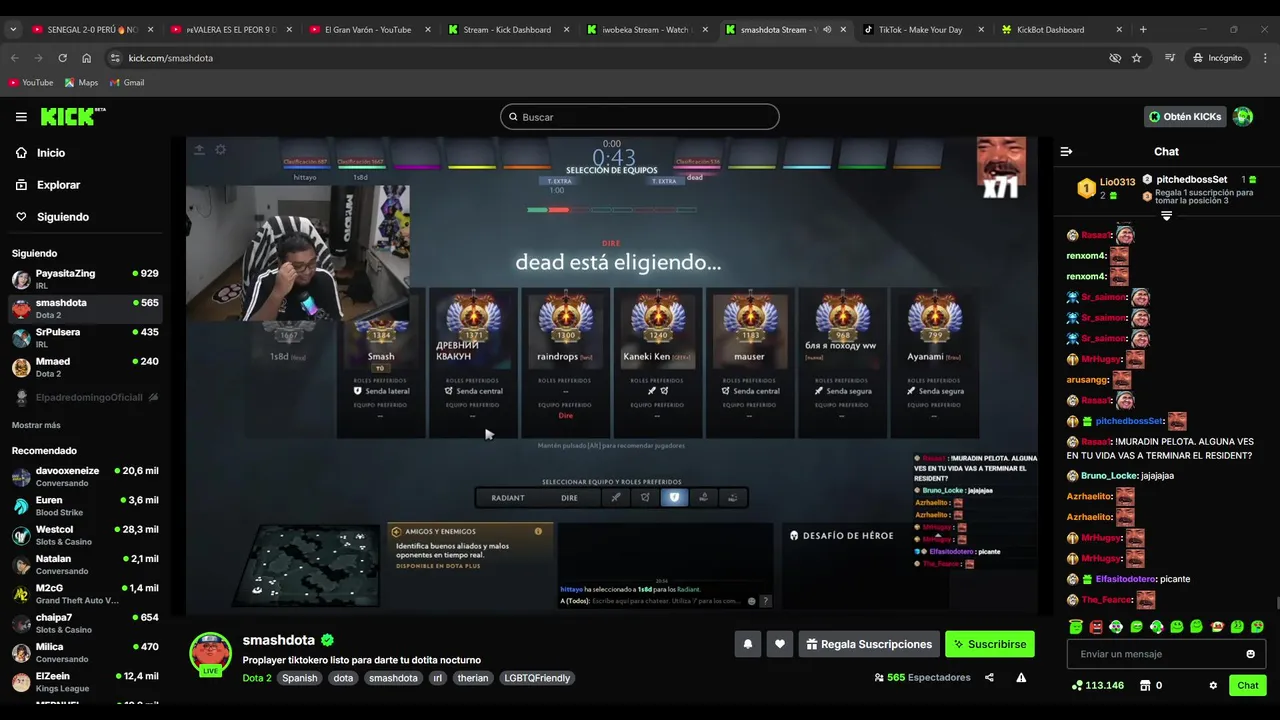Collapse the chat panel with the arrow icon
The width and height of the screenshot is (1280, 720).
pyautogui.click(x=1066, y=152)
